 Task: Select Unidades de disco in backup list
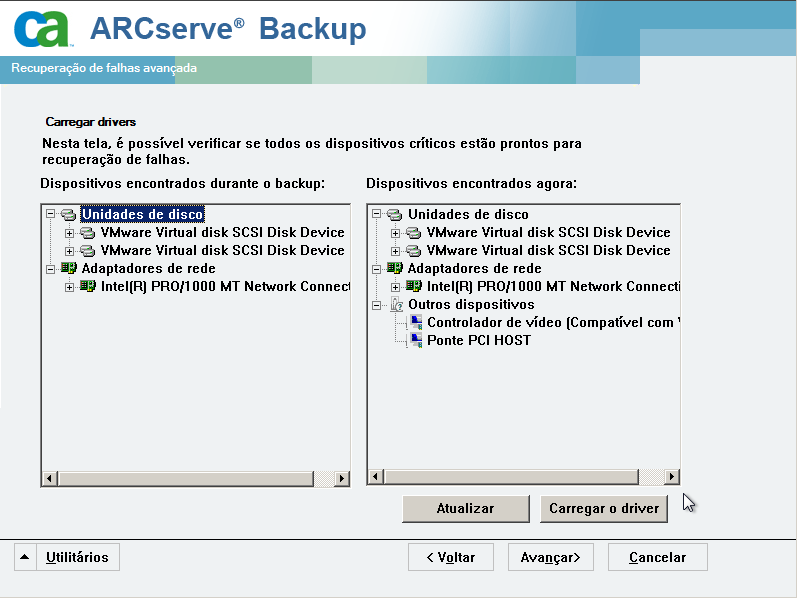pyautogui.click(x=142, y=214)
